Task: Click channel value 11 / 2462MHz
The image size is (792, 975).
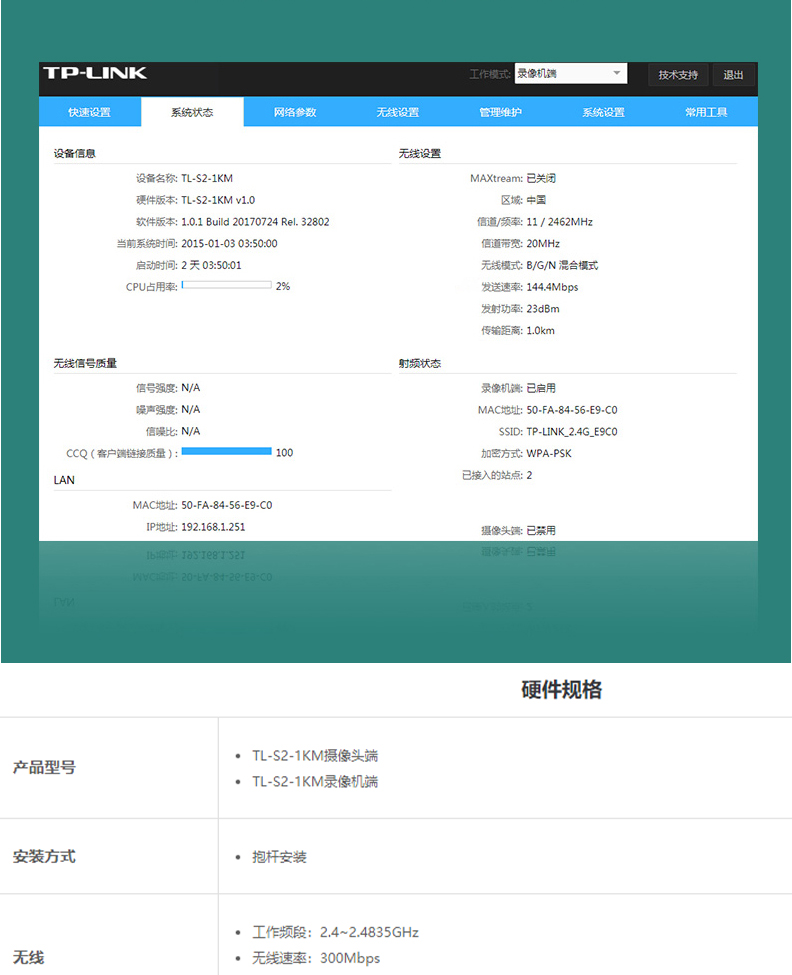Action: click(x=559, y=222)
